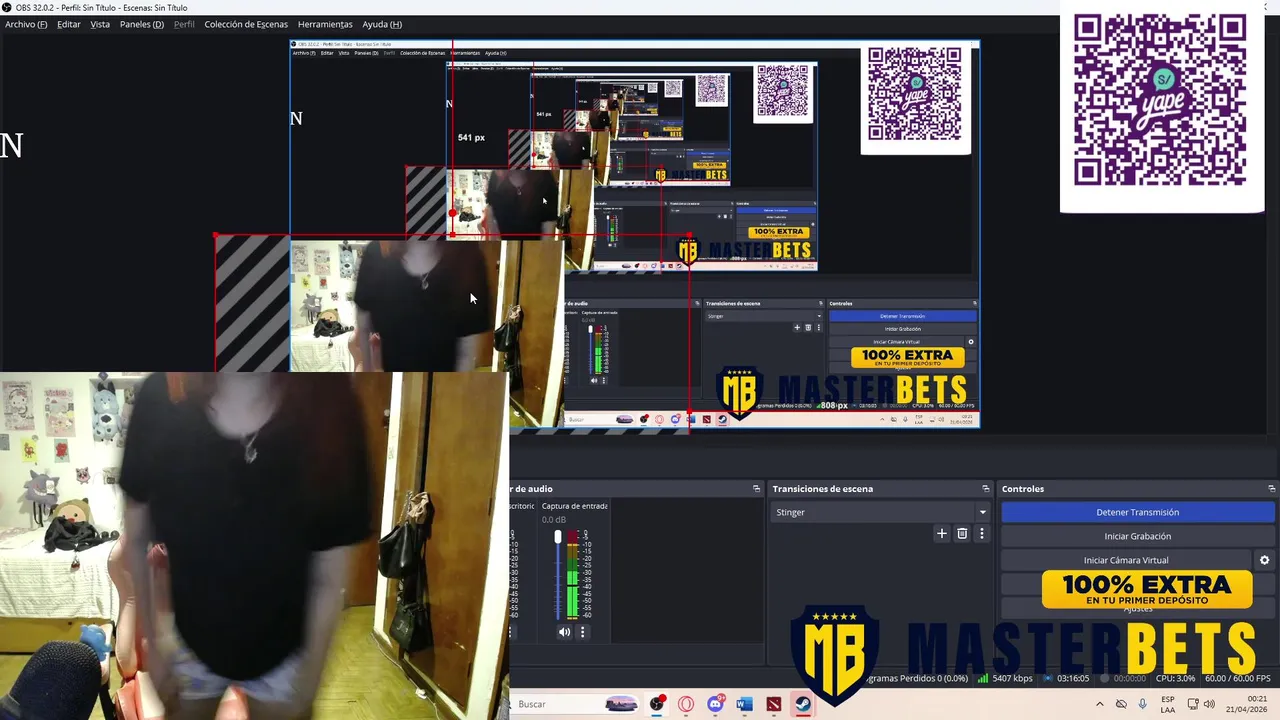Viewport: 1280px width, 720px height.
Task: Click the dropped frames Perdidos status
Action: click(x=915, y=678)
